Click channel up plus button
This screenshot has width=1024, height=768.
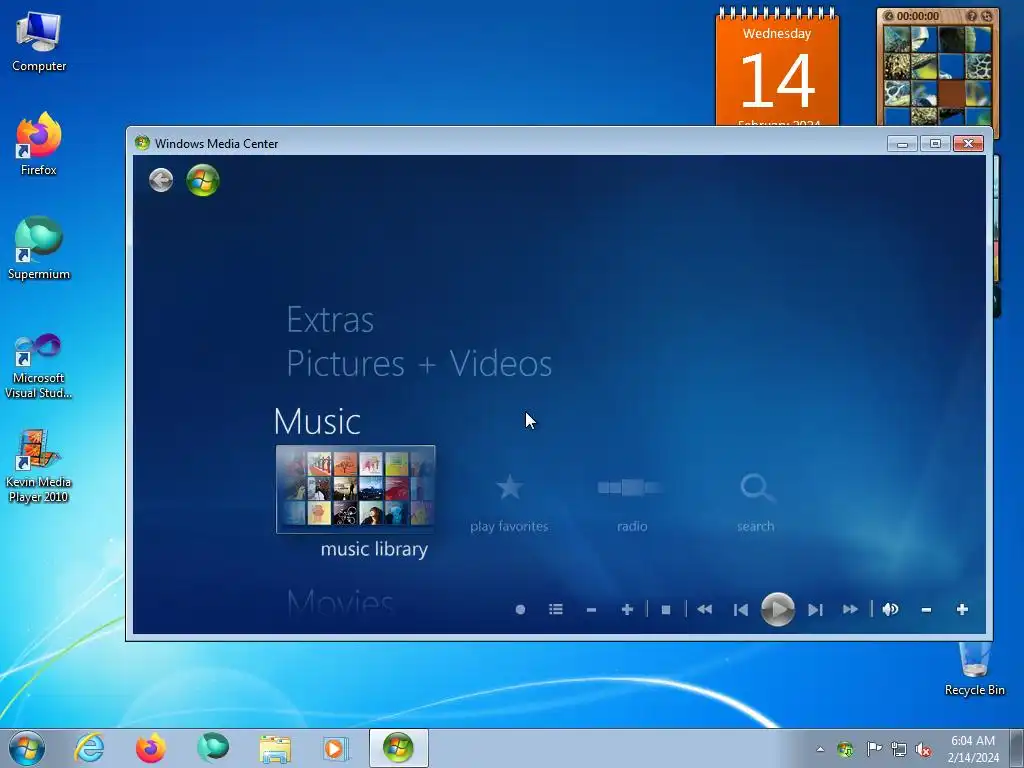pyautogui.click(x=627, y=609)
